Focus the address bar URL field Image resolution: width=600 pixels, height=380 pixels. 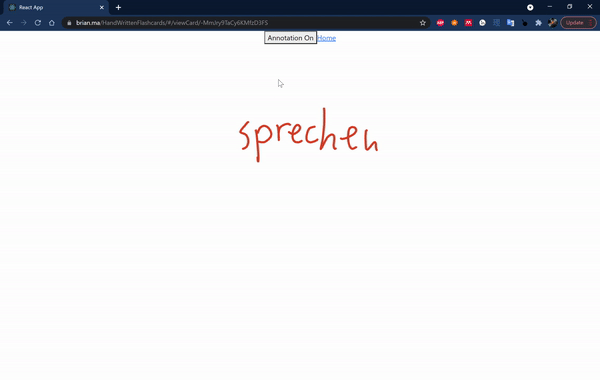(245, 23)
